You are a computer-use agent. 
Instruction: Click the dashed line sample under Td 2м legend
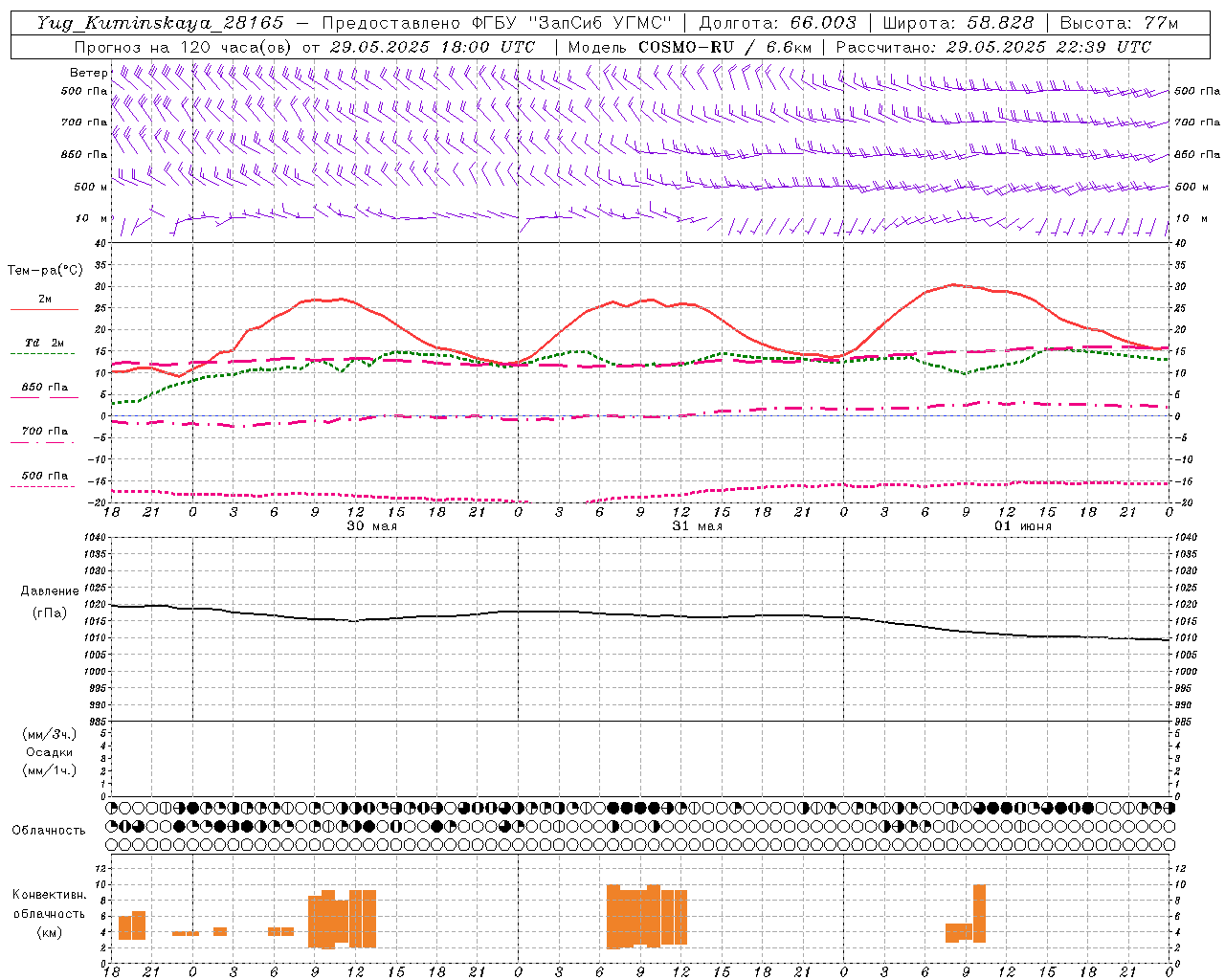point(42,353)
